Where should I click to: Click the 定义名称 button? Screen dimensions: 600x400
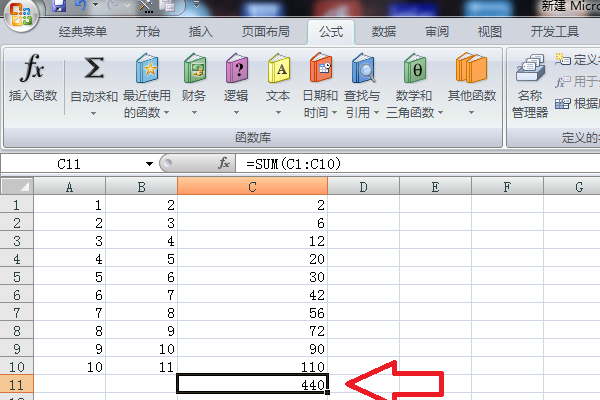[577, 60]
